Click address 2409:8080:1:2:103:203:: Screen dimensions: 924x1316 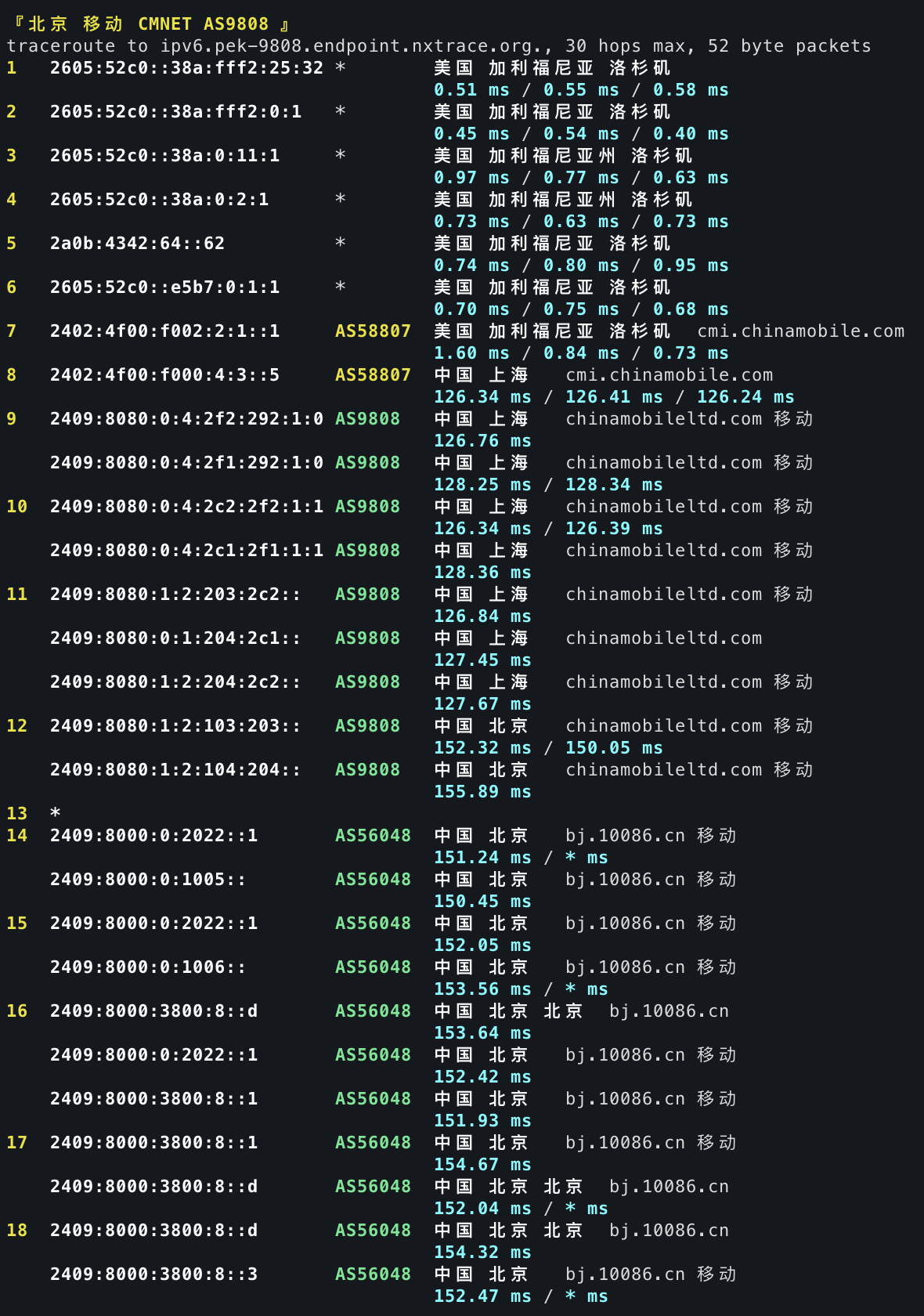pyautogui.click(x=175, y=726)
